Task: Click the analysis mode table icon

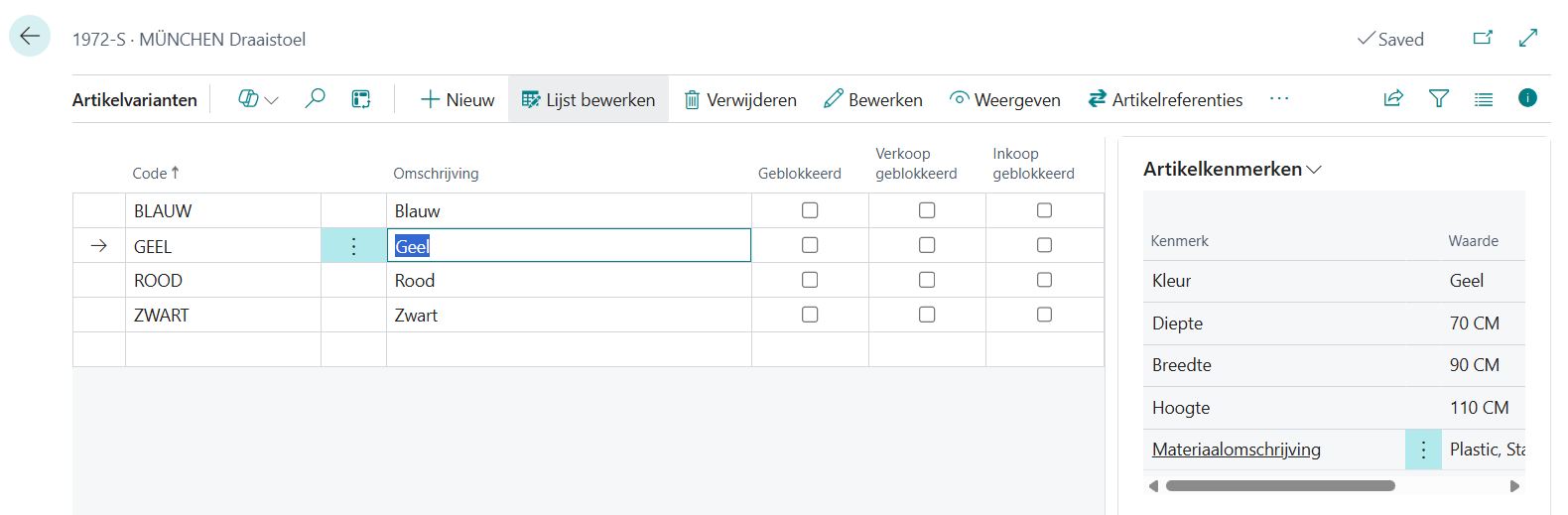Action: 361,99
